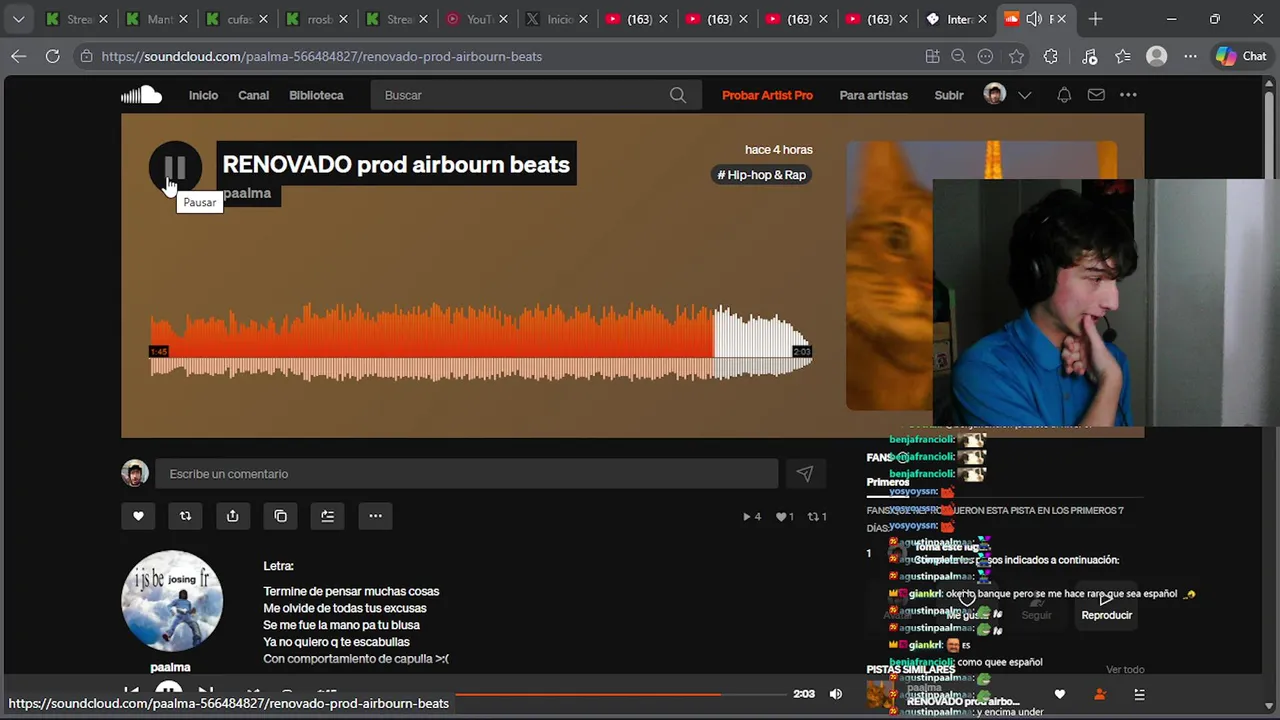
Task: Click the lyric line 'Se me fue la mano pa tu blusa'
Action: [x=341, y=625]
